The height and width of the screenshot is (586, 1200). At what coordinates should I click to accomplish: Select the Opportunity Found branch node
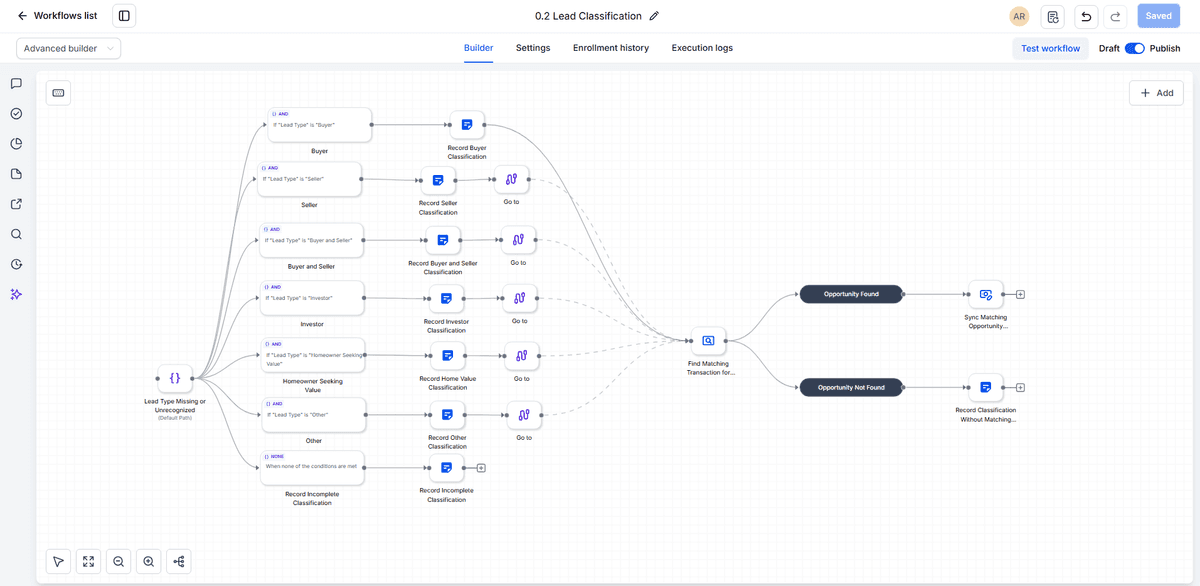(x=851, y=294)
